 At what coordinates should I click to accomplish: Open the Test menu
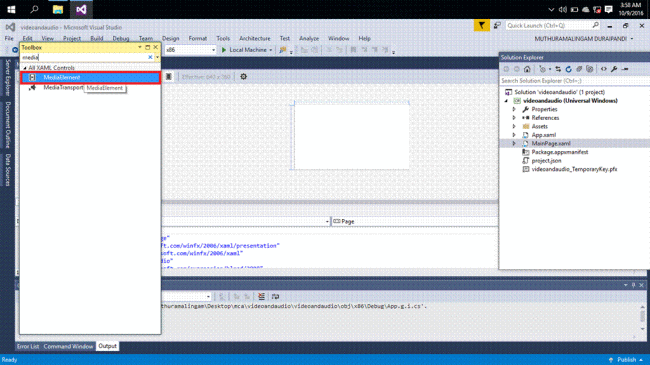pyautogui.click(x=284, y=39)
